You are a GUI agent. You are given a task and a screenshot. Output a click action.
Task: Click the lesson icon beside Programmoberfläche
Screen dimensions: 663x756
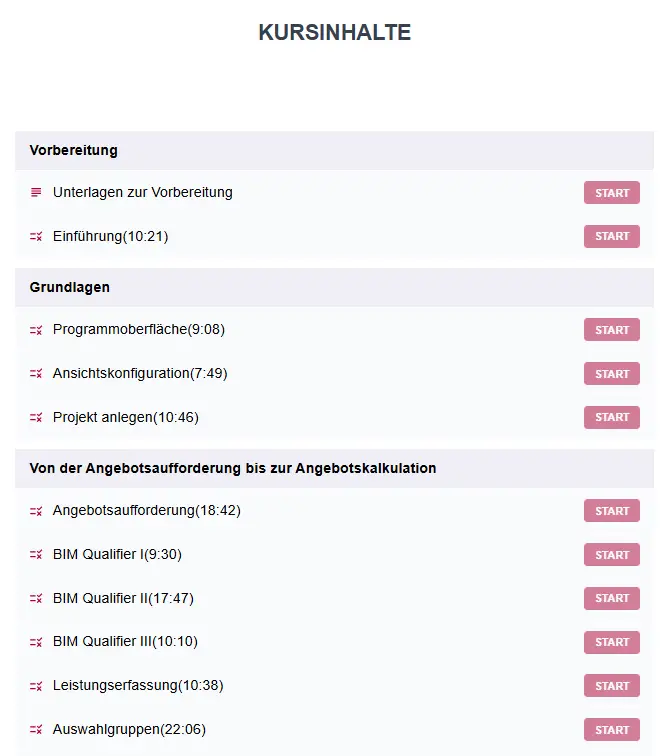point(36,330)
